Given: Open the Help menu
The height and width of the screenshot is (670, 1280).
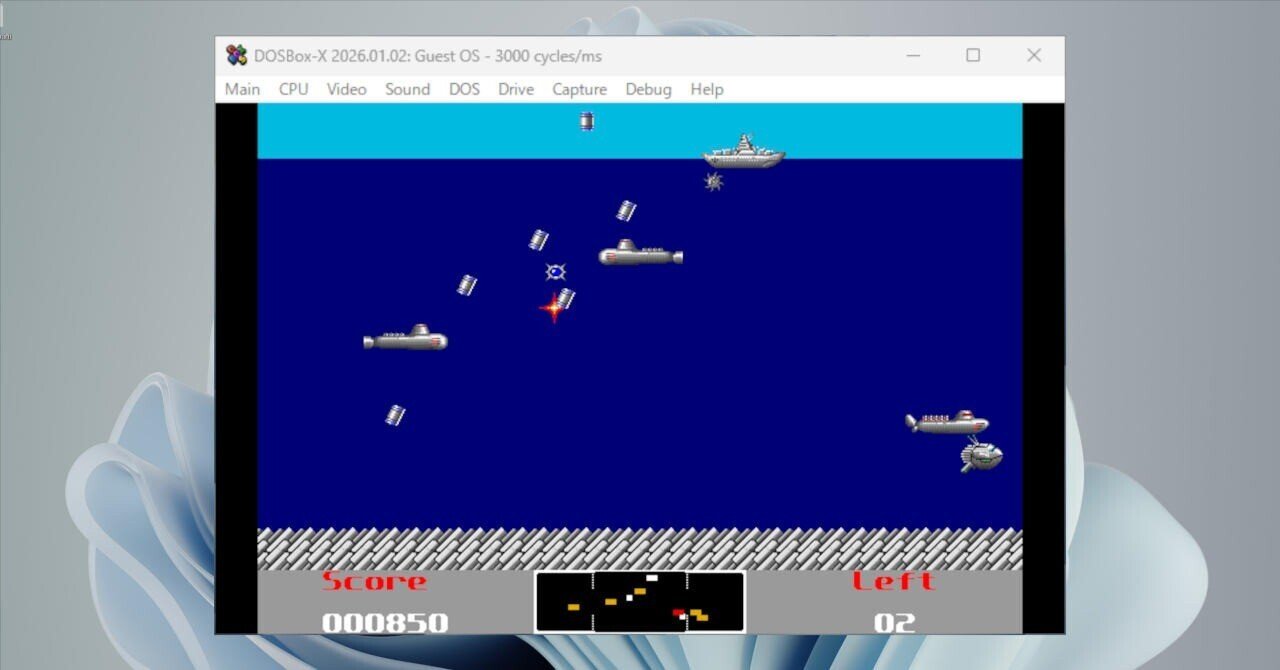Looking at the screenshot, I should pyautogui.click(x=707, y=89).
